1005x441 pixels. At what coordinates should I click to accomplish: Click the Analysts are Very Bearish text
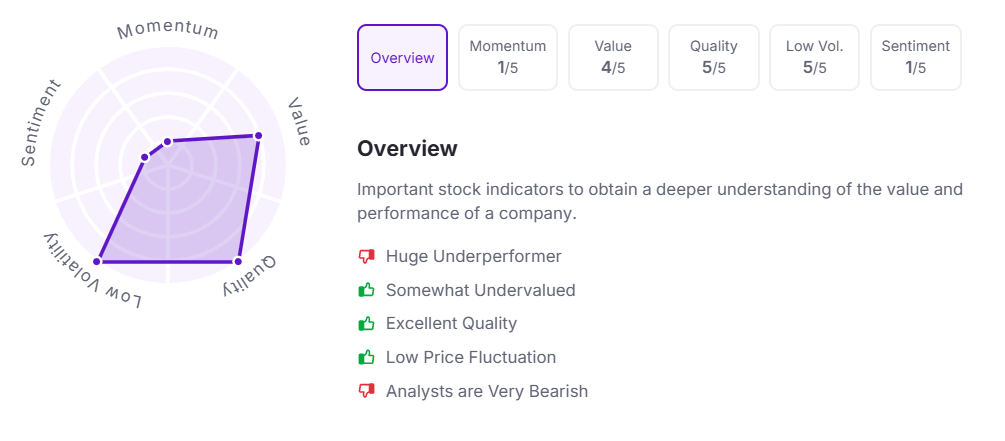487,391
